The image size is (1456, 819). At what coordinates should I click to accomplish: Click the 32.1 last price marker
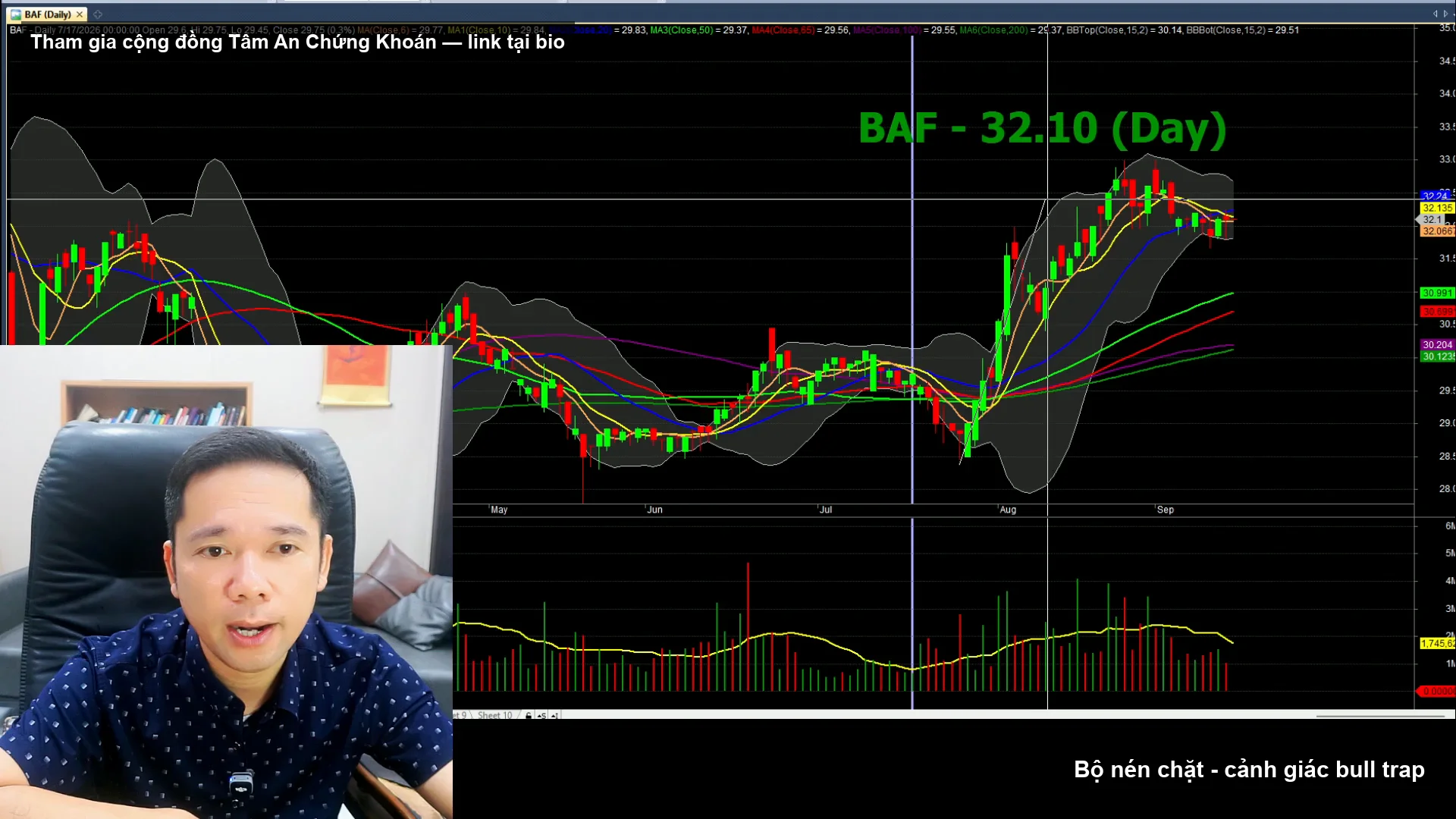pyautogui.click(x=1432, y=219)
